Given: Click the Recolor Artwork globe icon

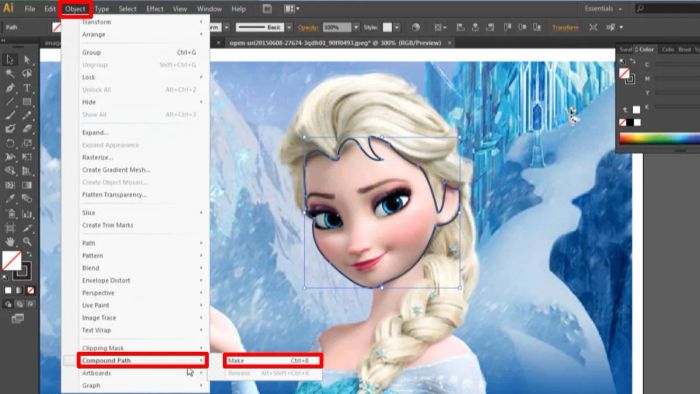Looking at the screenshot, I should (416, 27).
